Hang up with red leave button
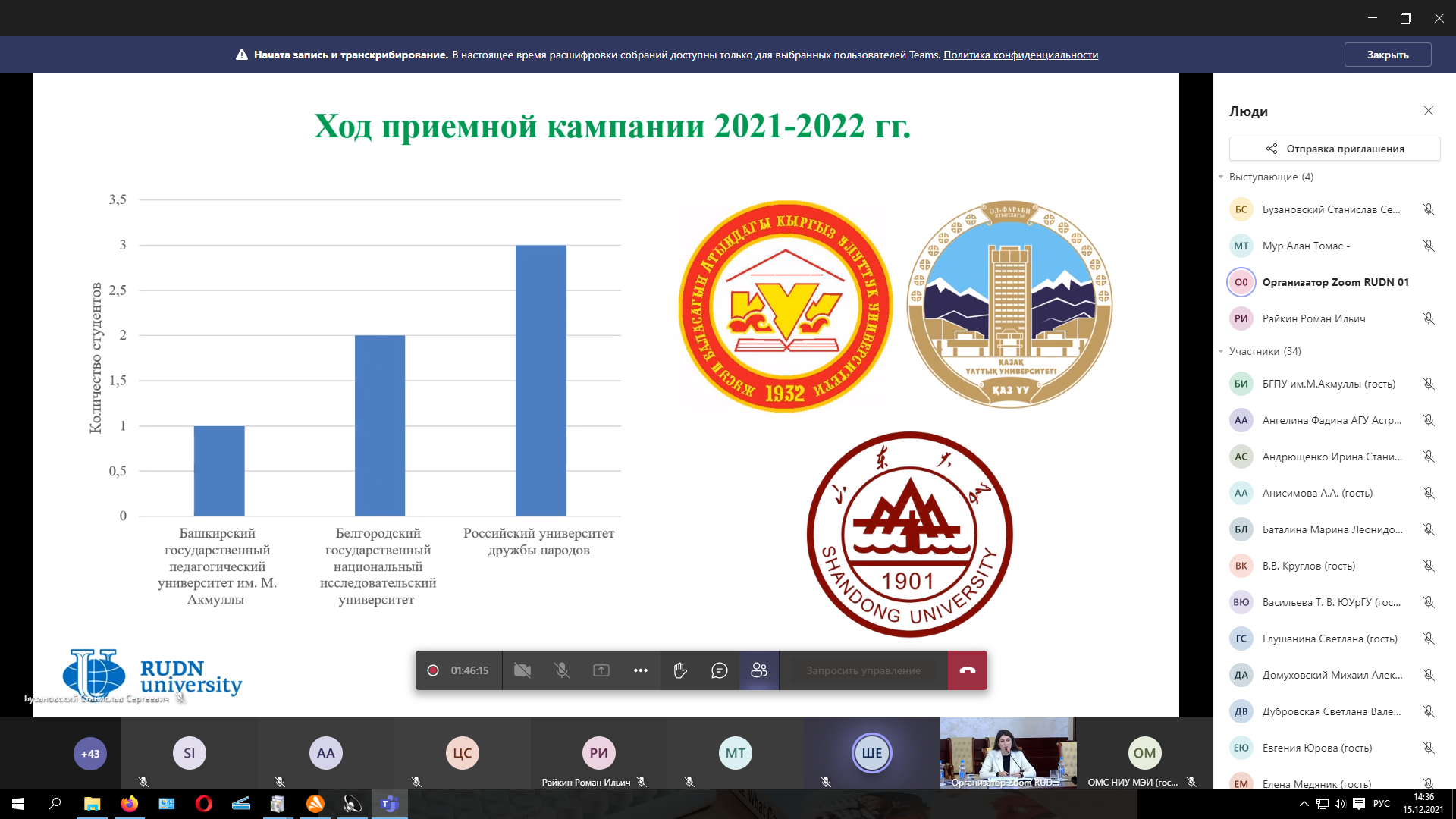The image size is (1456, 819). pyautogui.click(x=968, y=670)
